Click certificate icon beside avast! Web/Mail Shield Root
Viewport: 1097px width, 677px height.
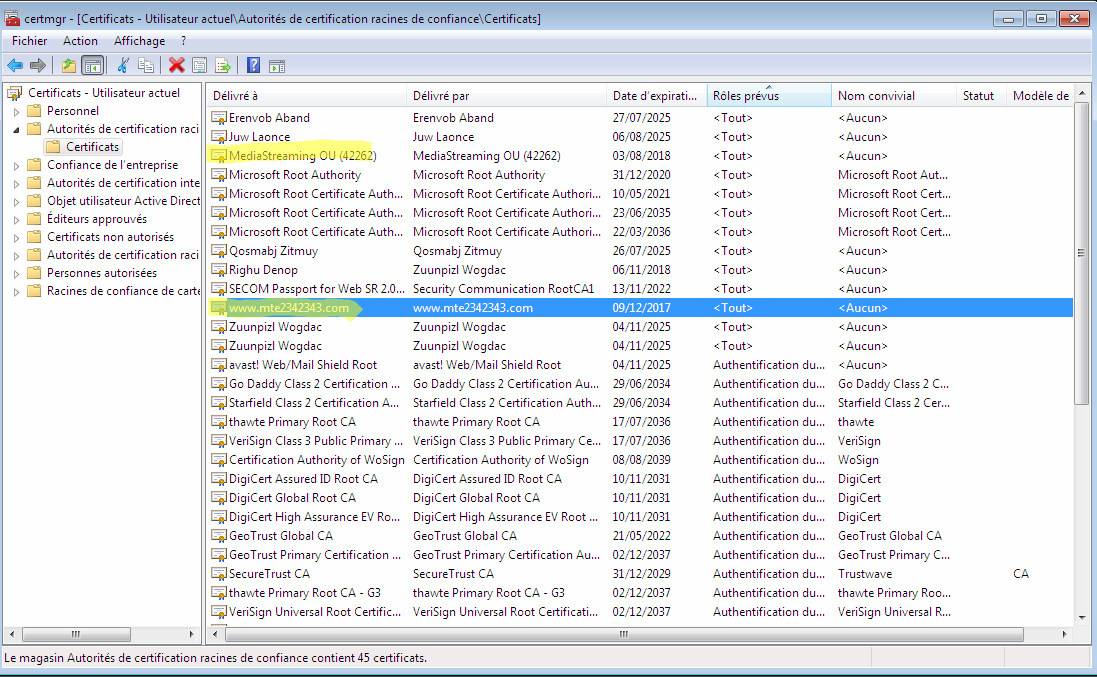(x=219, y=365)
